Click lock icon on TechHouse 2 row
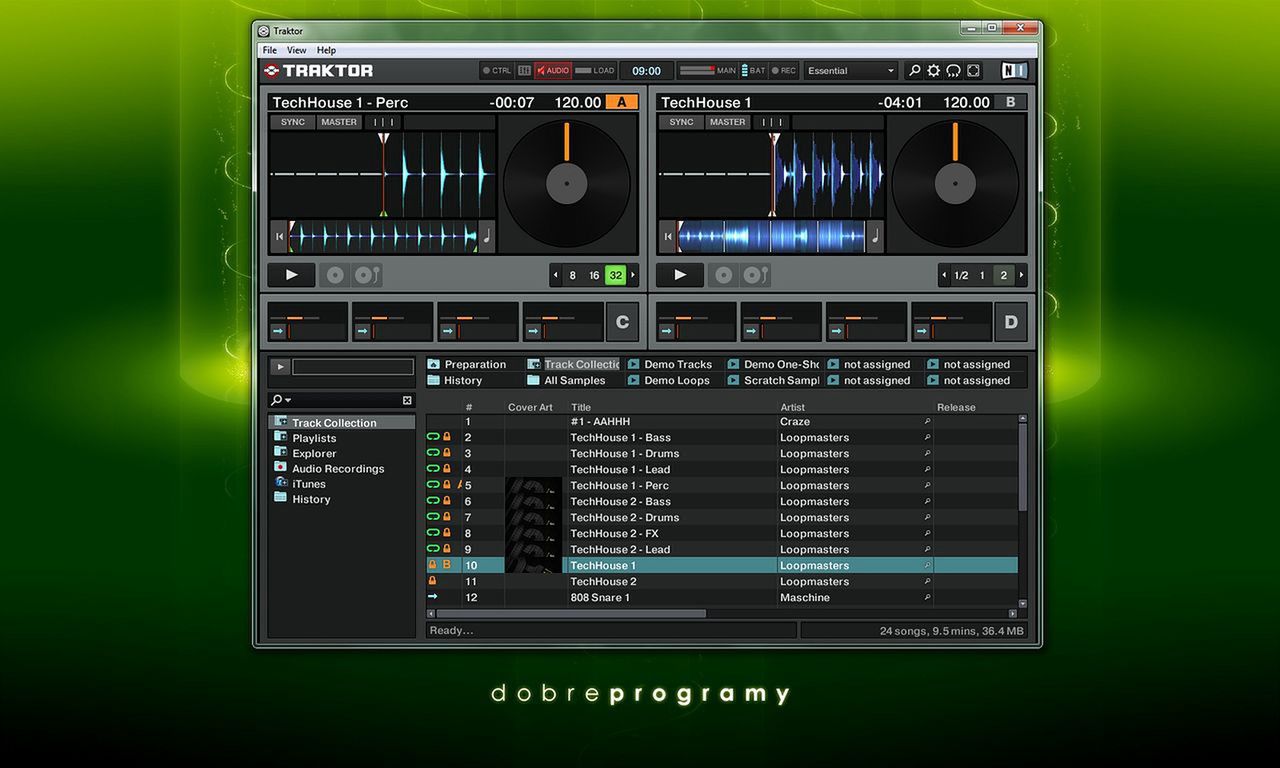This screenshot has width=1280, height=768. (x=433, y=581)
